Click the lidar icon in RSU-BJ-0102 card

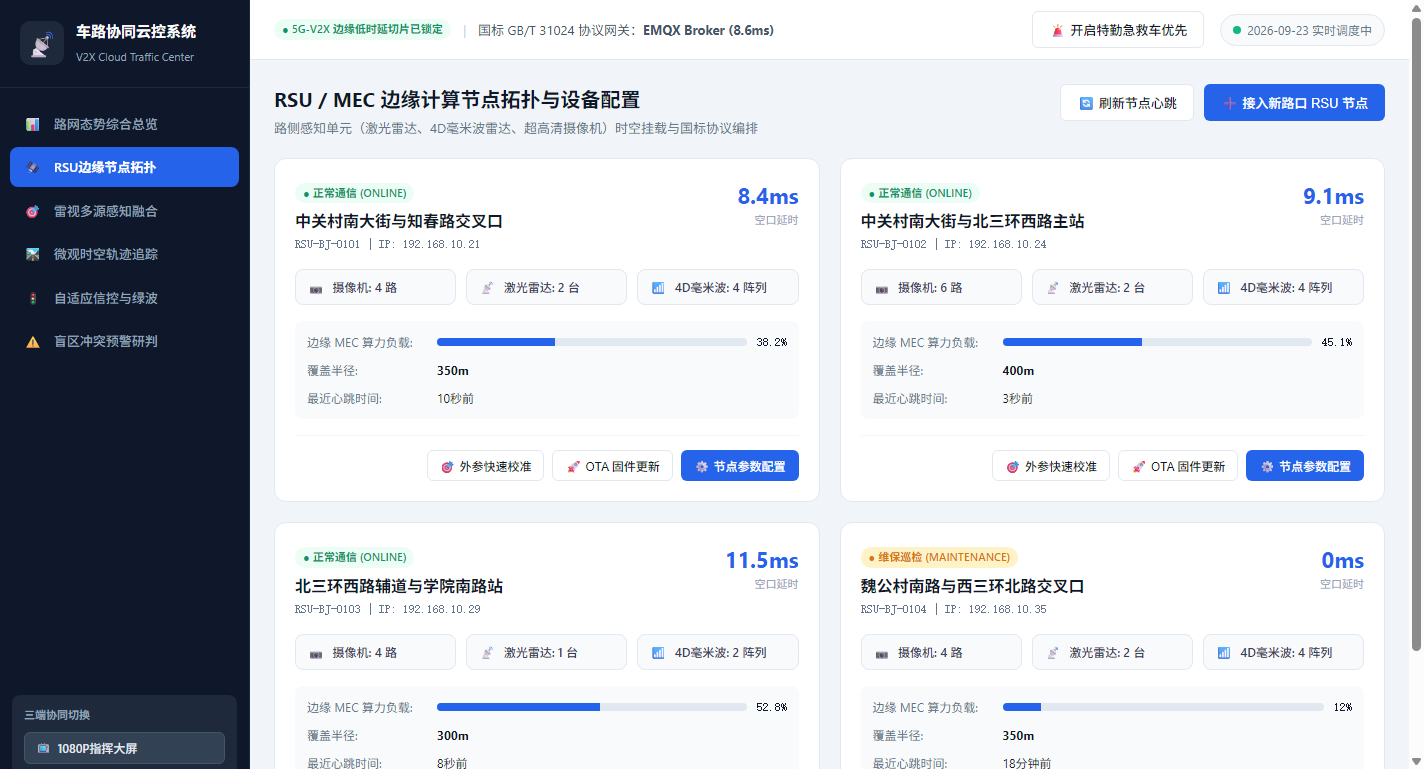click(x=1053, y=288)
